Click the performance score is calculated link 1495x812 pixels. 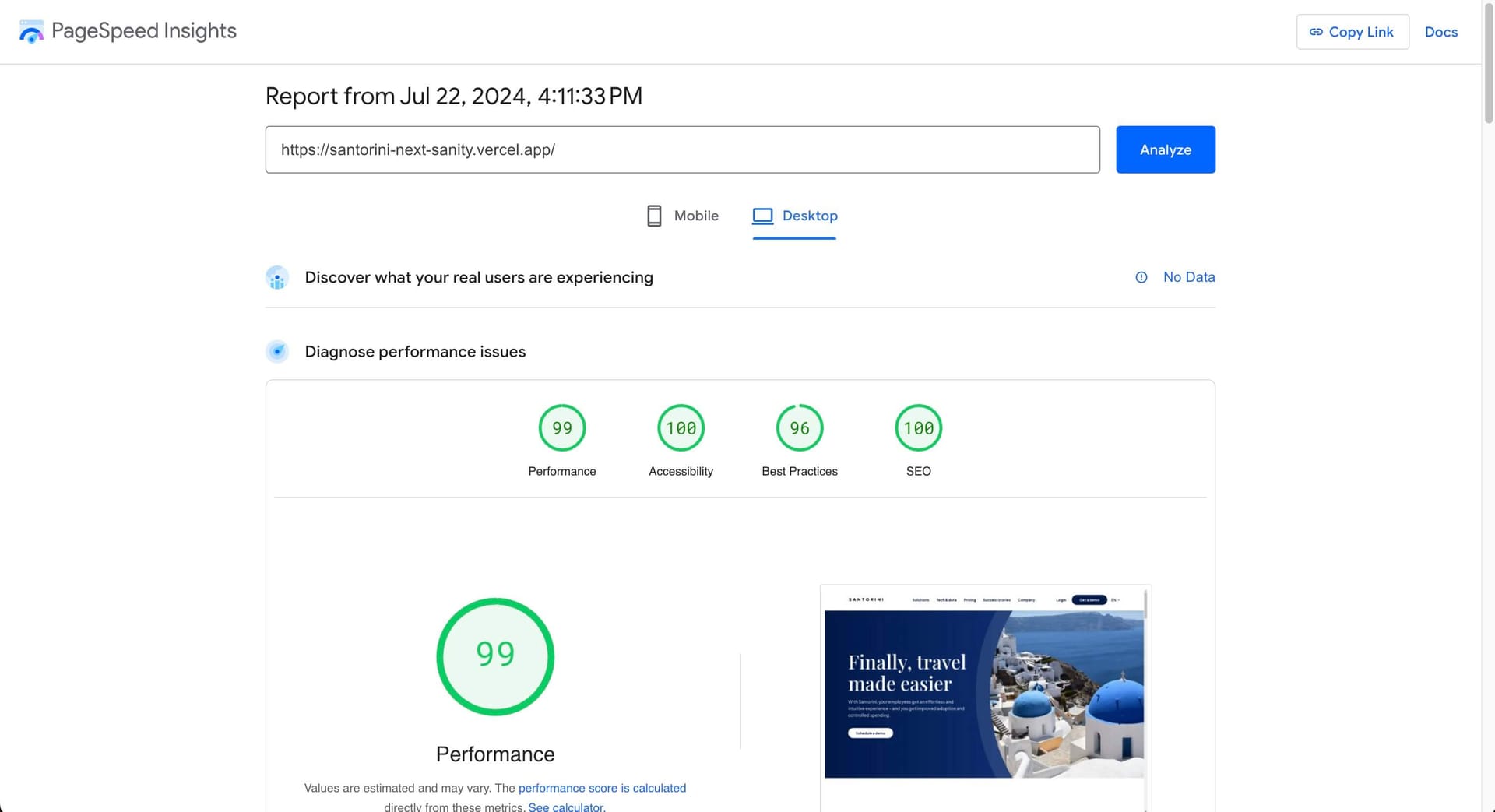[x=602, y=788]
